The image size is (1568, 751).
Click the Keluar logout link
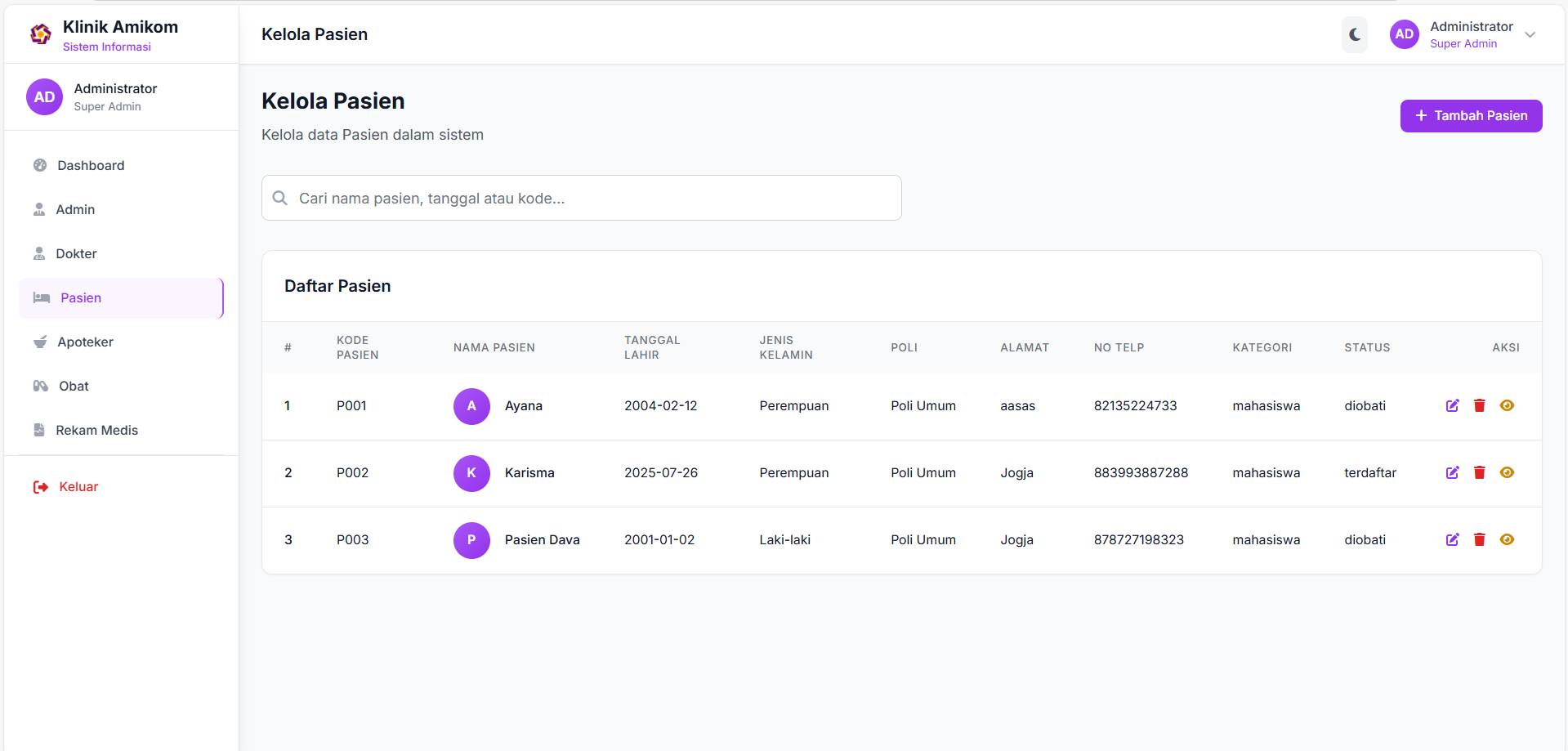(78, 486)
